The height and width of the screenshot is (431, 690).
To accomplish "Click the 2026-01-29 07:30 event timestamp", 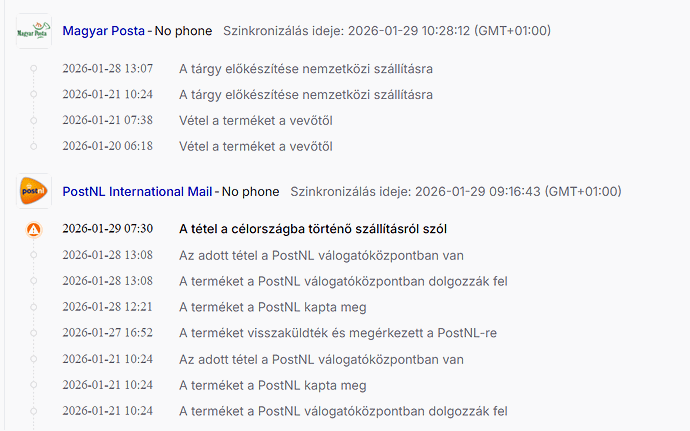I will pos(107,229).
